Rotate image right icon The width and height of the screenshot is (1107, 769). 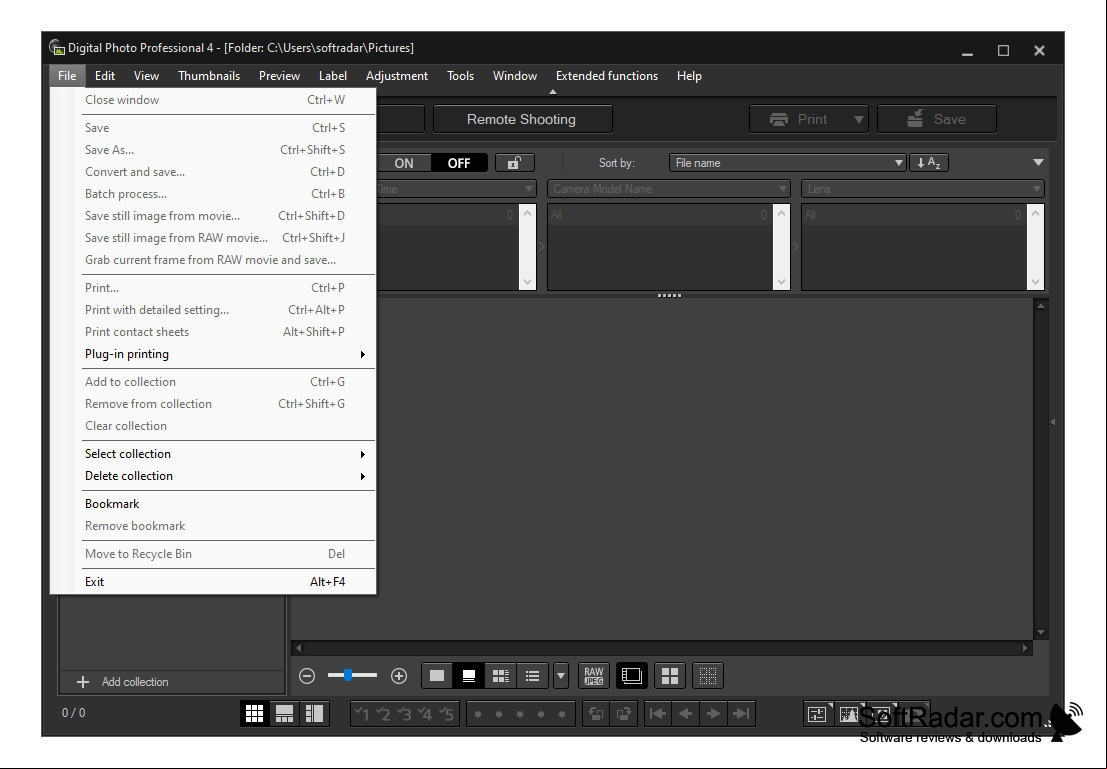point(623,714)
